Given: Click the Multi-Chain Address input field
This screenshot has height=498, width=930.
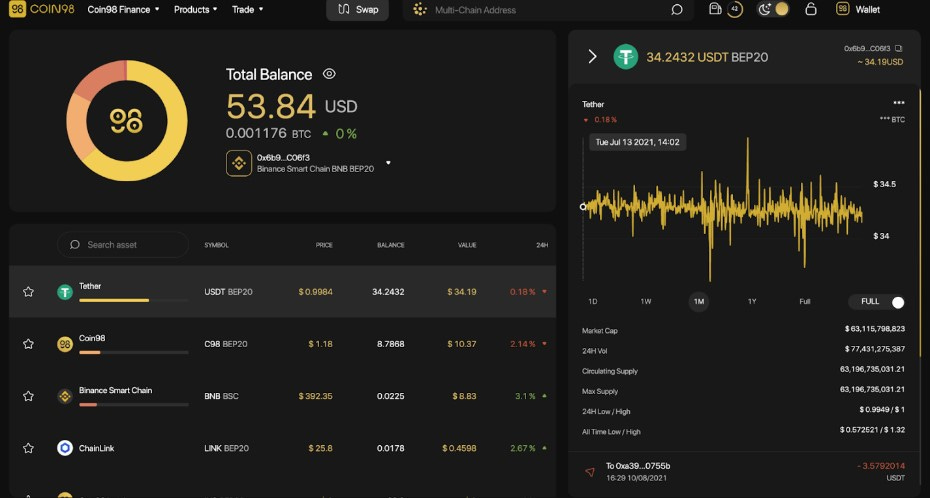Looking at the screenshot, I should click(549, 10).
